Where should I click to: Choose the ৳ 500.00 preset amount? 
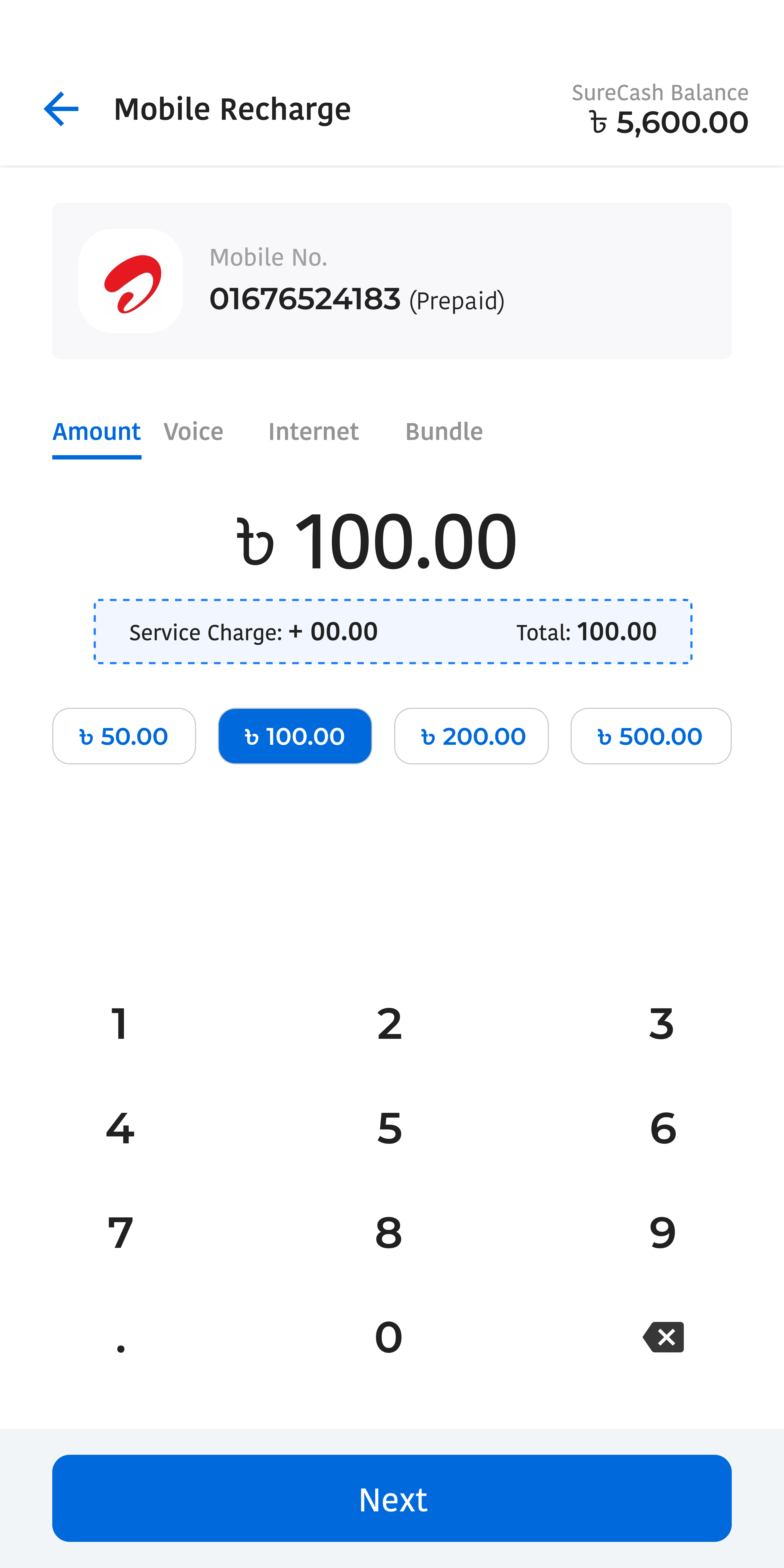[x=651, y=736]
